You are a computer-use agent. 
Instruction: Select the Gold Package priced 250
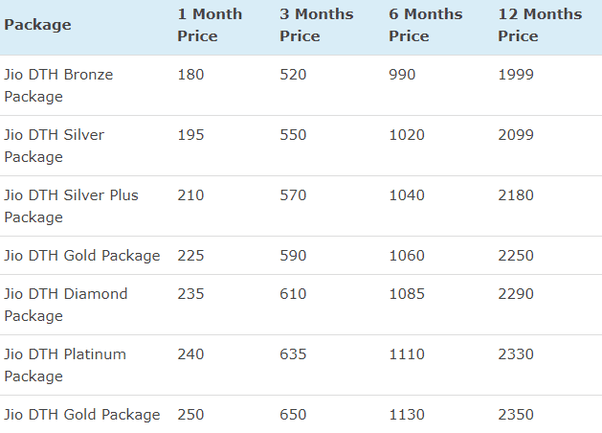point(82,415)
